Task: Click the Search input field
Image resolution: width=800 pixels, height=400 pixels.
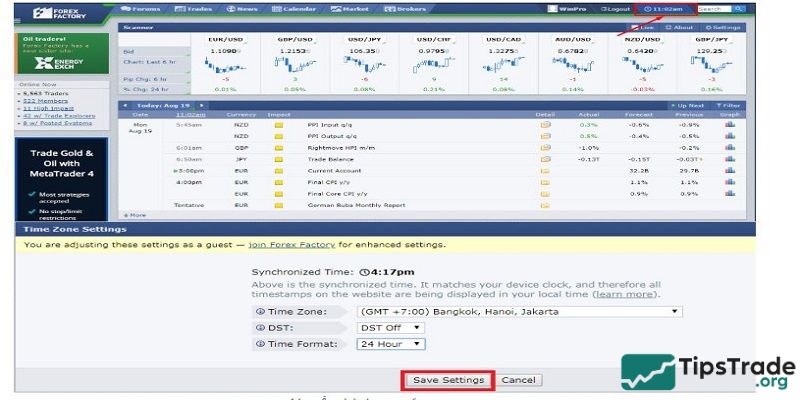Action: pos(713,9)
